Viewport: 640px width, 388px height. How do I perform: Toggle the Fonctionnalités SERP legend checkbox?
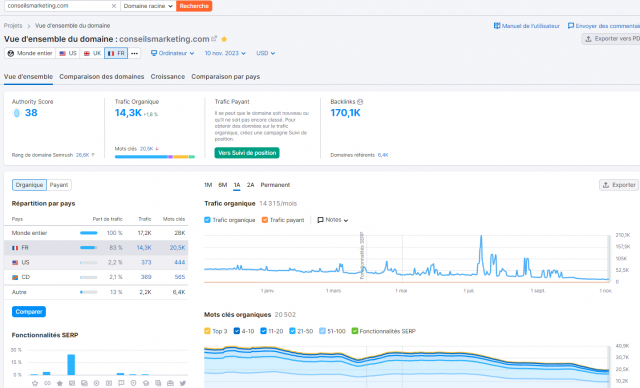pyautogui.click(x=355, y=331)
